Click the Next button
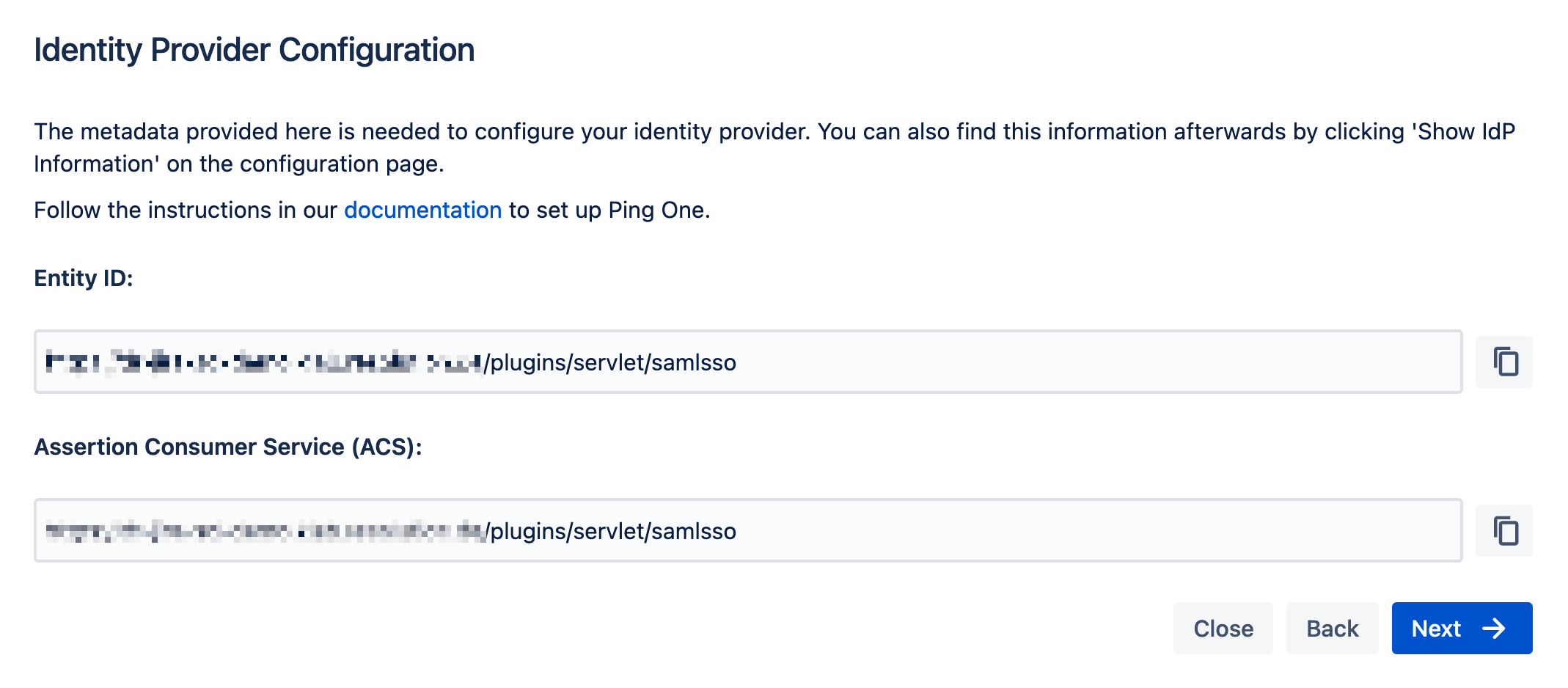The height and width of the screenshot is (688, 1568). pos(1462,629)
